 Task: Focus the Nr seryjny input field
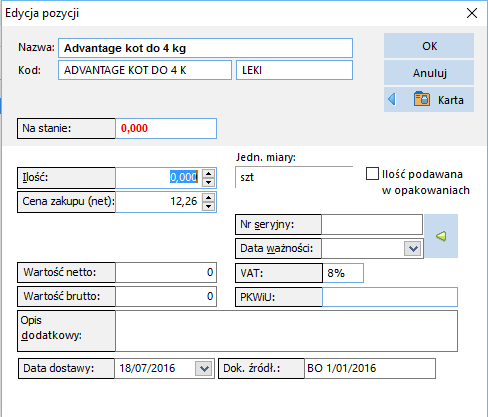(x=372, y=224)
